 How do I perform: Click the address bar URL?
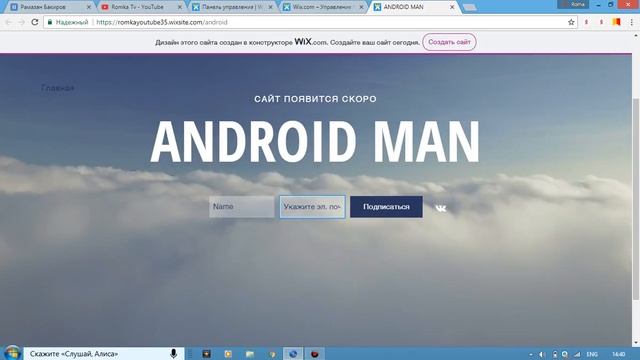[162, 22]
